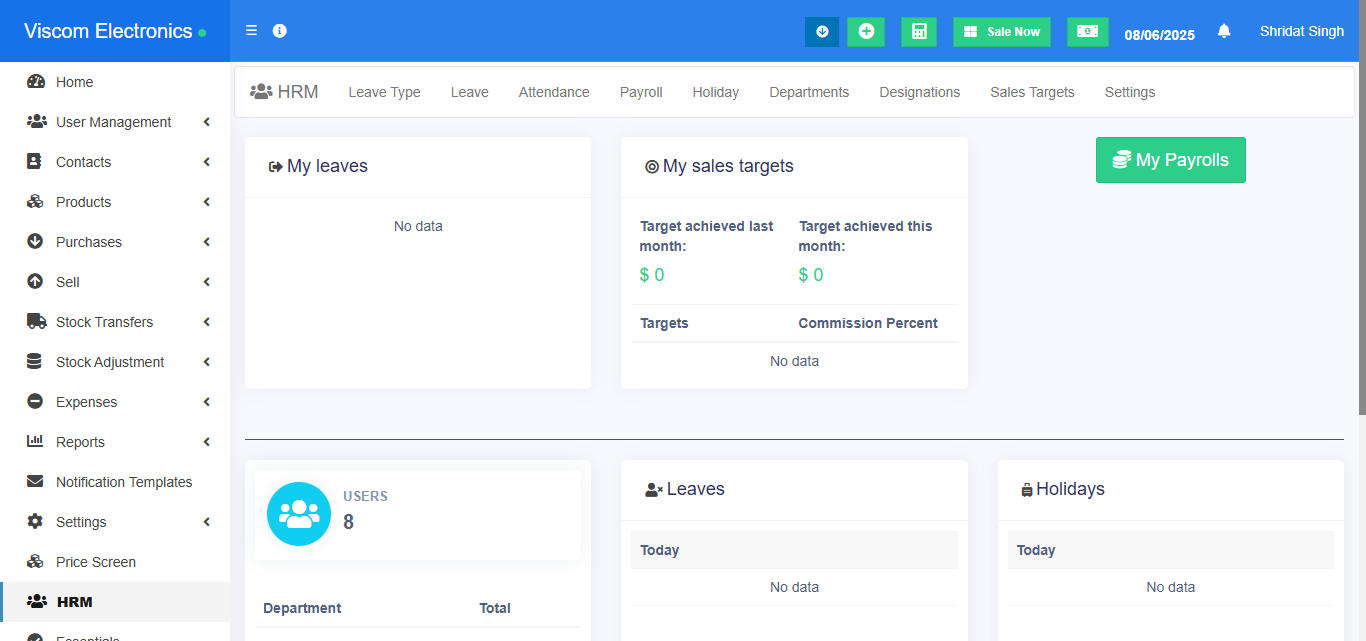Go to Home in the sidebar
Viewport: 1366px width, 641px height.
coord(74,82)
